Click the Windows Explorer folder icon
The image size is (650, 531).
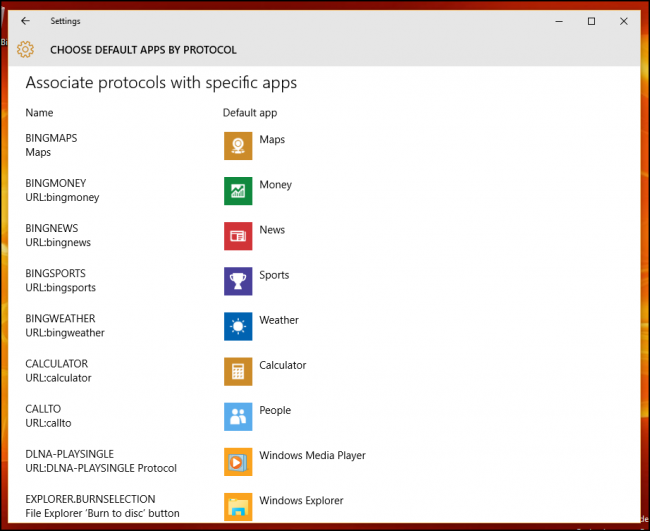(238, 507)
